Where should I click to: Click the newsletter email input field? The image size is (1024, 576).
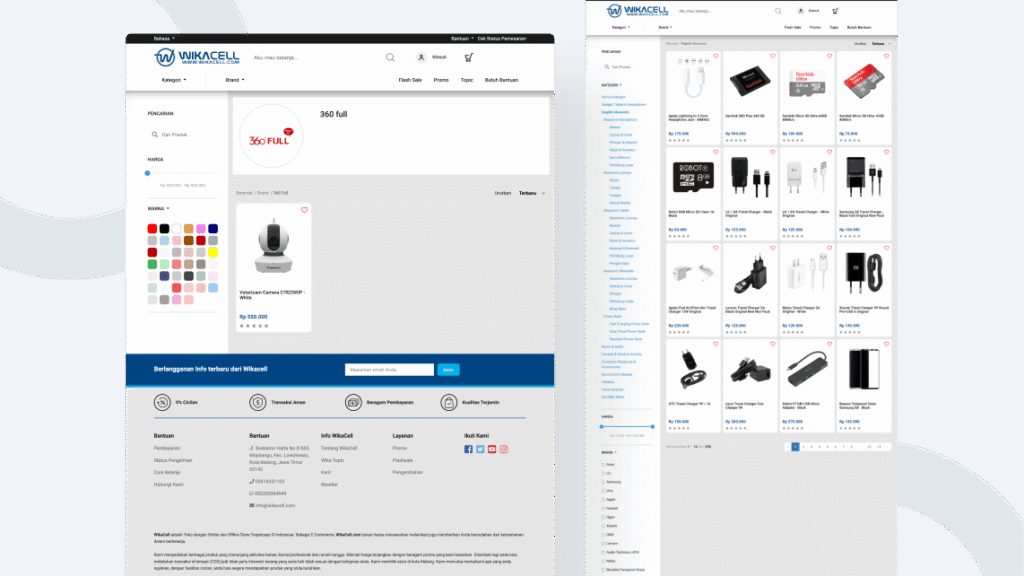click(x=389, y=370)
